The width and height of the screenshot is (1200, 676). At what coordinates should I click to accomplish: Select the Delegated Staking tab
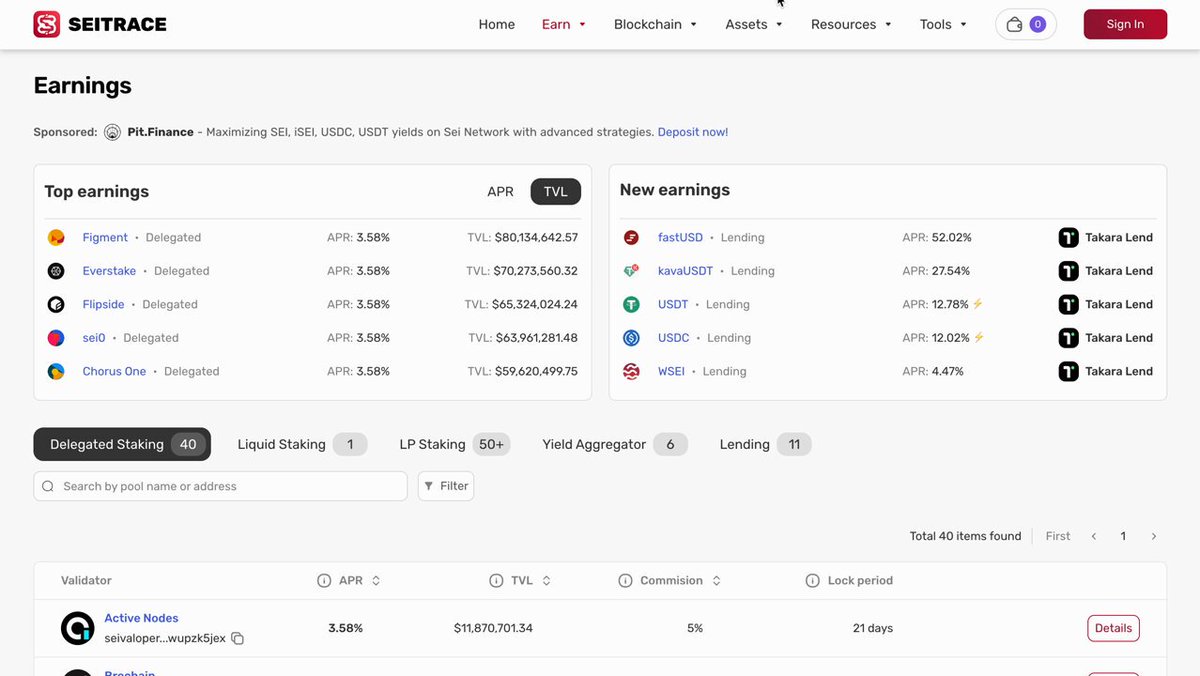click(122, 444)
